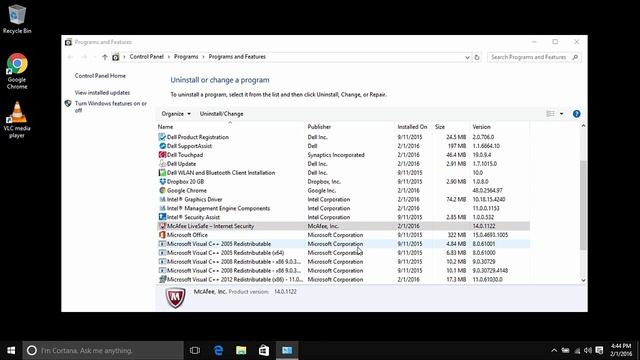
Task: Click the version 9.0.30729.4148 cell
Action: (x=490, y=271)
